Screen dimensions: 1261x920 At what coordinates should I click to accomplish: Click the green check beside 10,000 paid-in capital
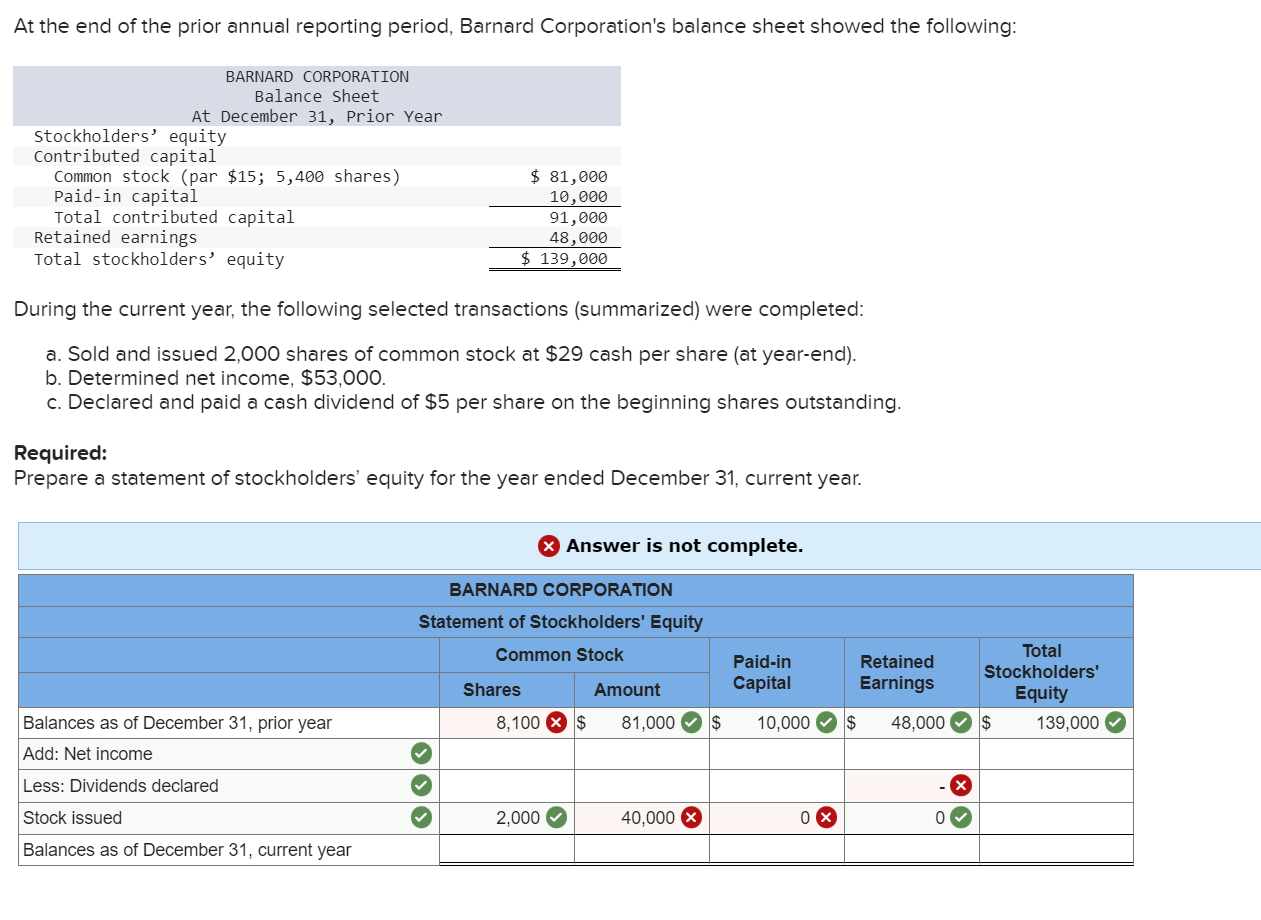[x=827, y=723]
